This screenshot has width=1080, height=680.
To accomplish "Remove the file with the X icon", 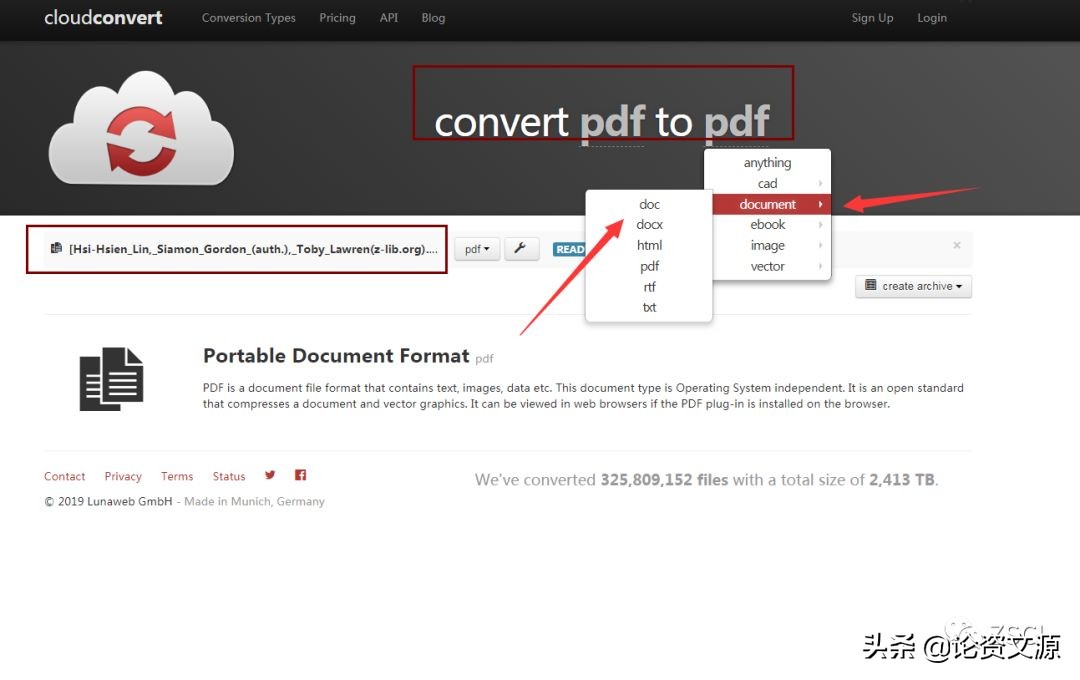I will [957, 245].
